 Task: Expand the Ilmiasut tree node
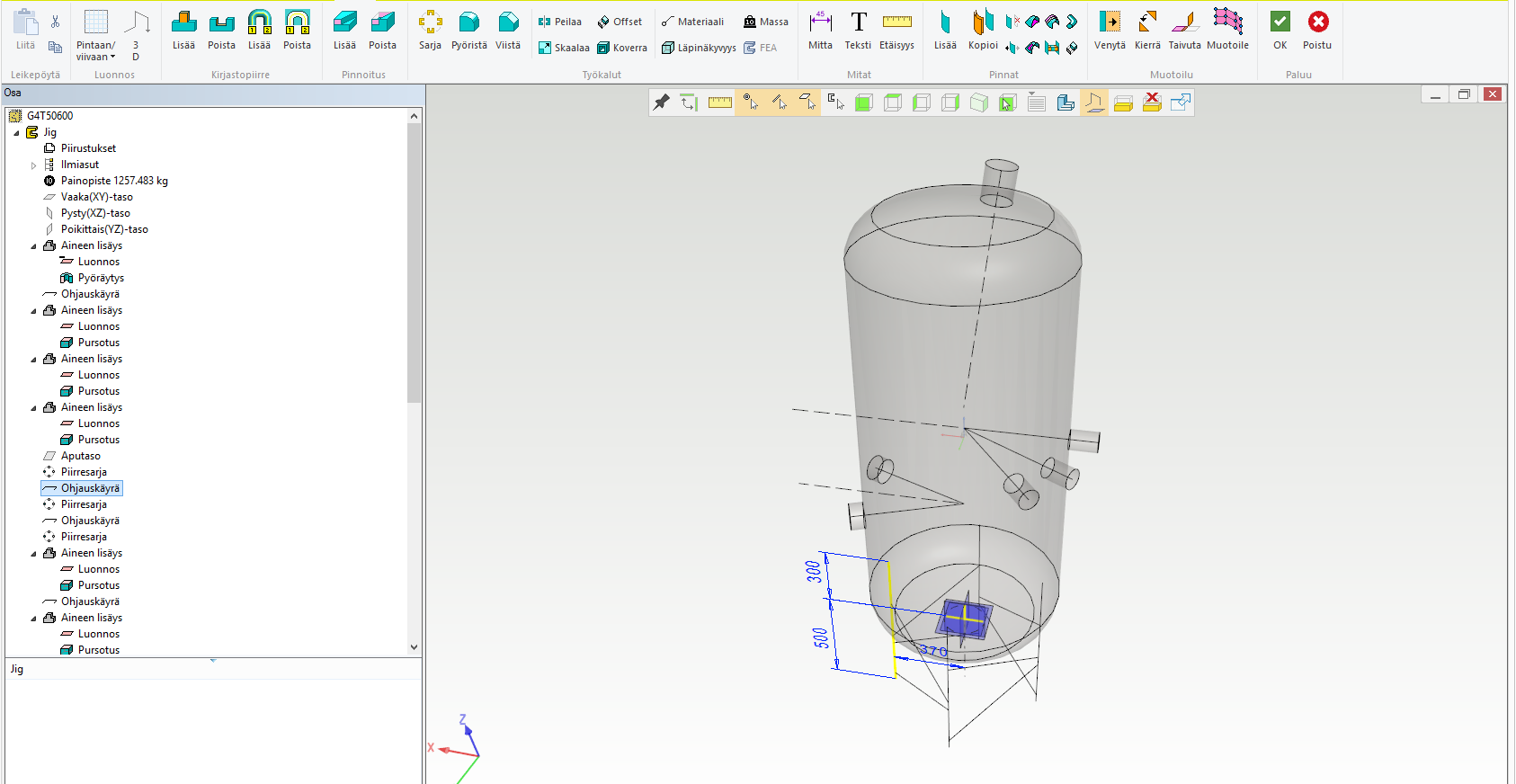34,165
